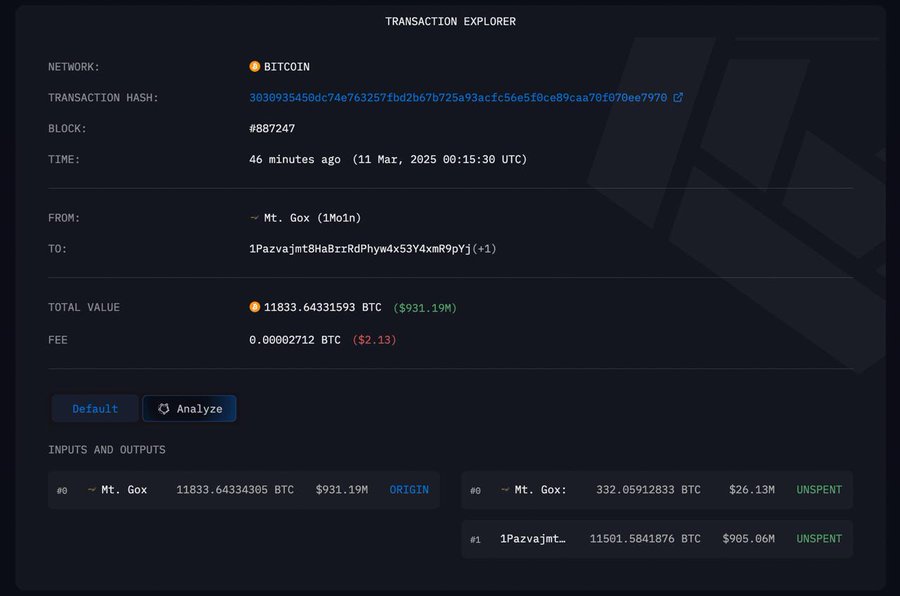
Task: Select the Analyze tab
Action: (189, 408)
